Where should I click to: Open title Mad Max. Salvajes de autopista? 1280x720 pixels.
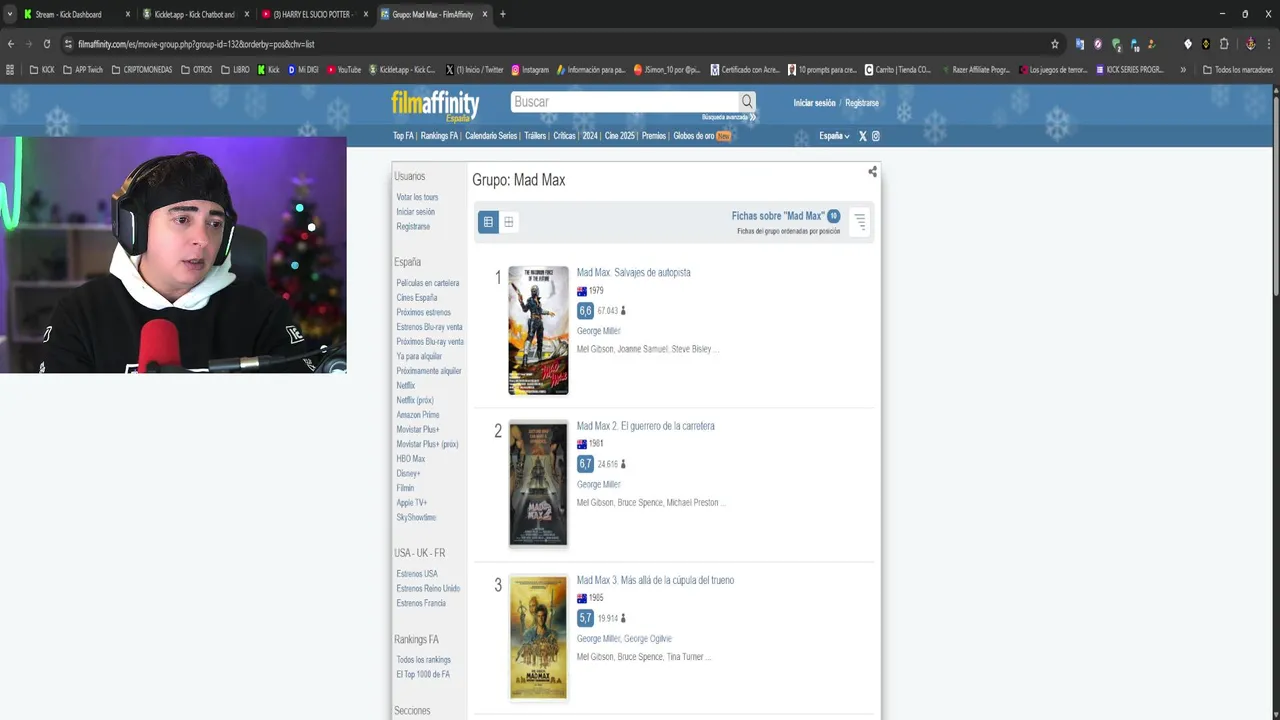tap(633, 272)
